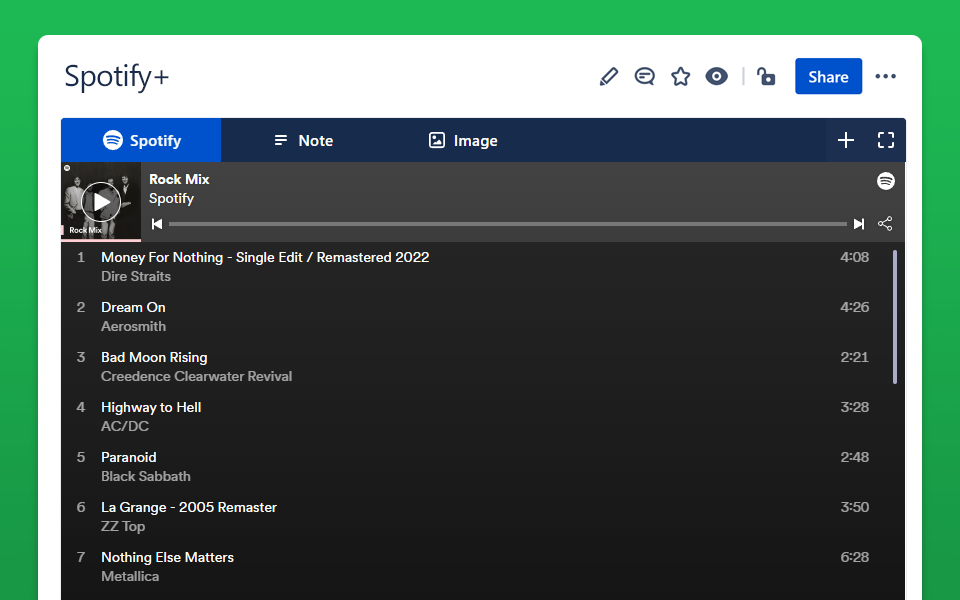The height and width of the screenshot is (600, 960).
Task: Click the 2:21 duration of Bad Moon Rising
Action: (855, 357)
